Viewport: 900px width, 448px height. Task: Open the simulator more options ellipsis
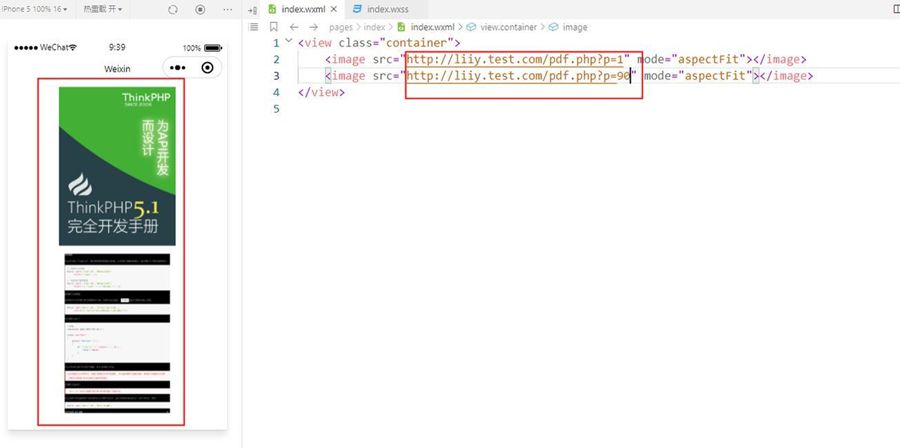[x=228, y=9]
